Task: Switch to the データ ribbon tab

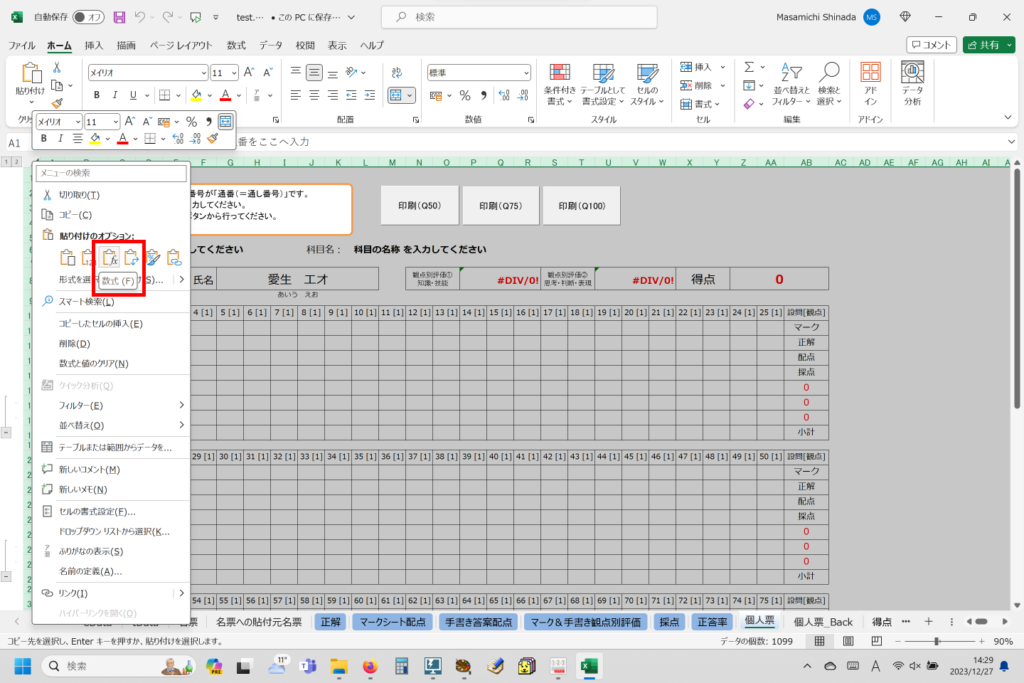Action: point(270,45)
